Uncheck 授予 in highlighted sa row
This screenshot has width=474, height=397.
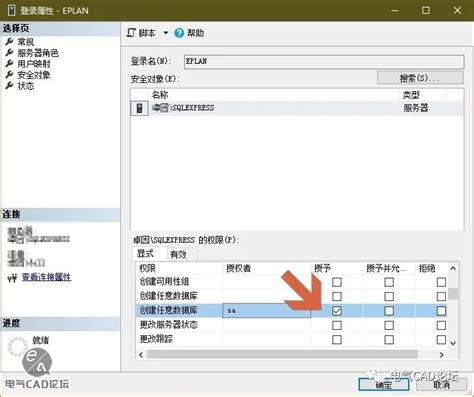pos(337,311)
